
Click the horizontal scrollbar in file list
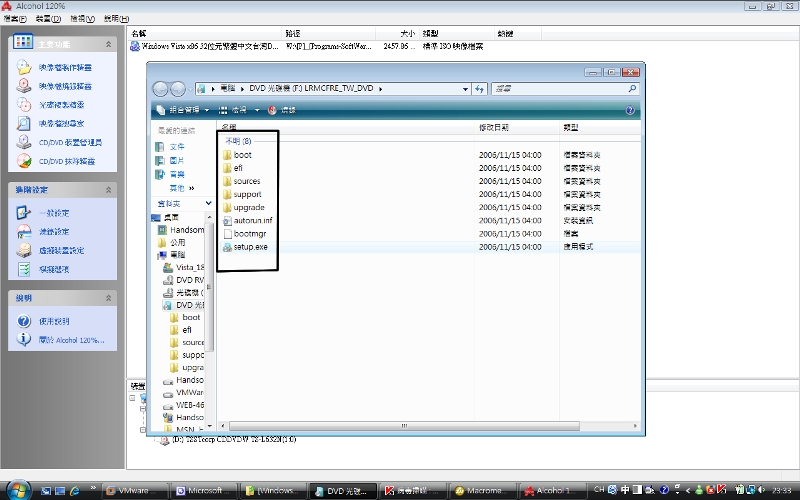tap(404, 426)
